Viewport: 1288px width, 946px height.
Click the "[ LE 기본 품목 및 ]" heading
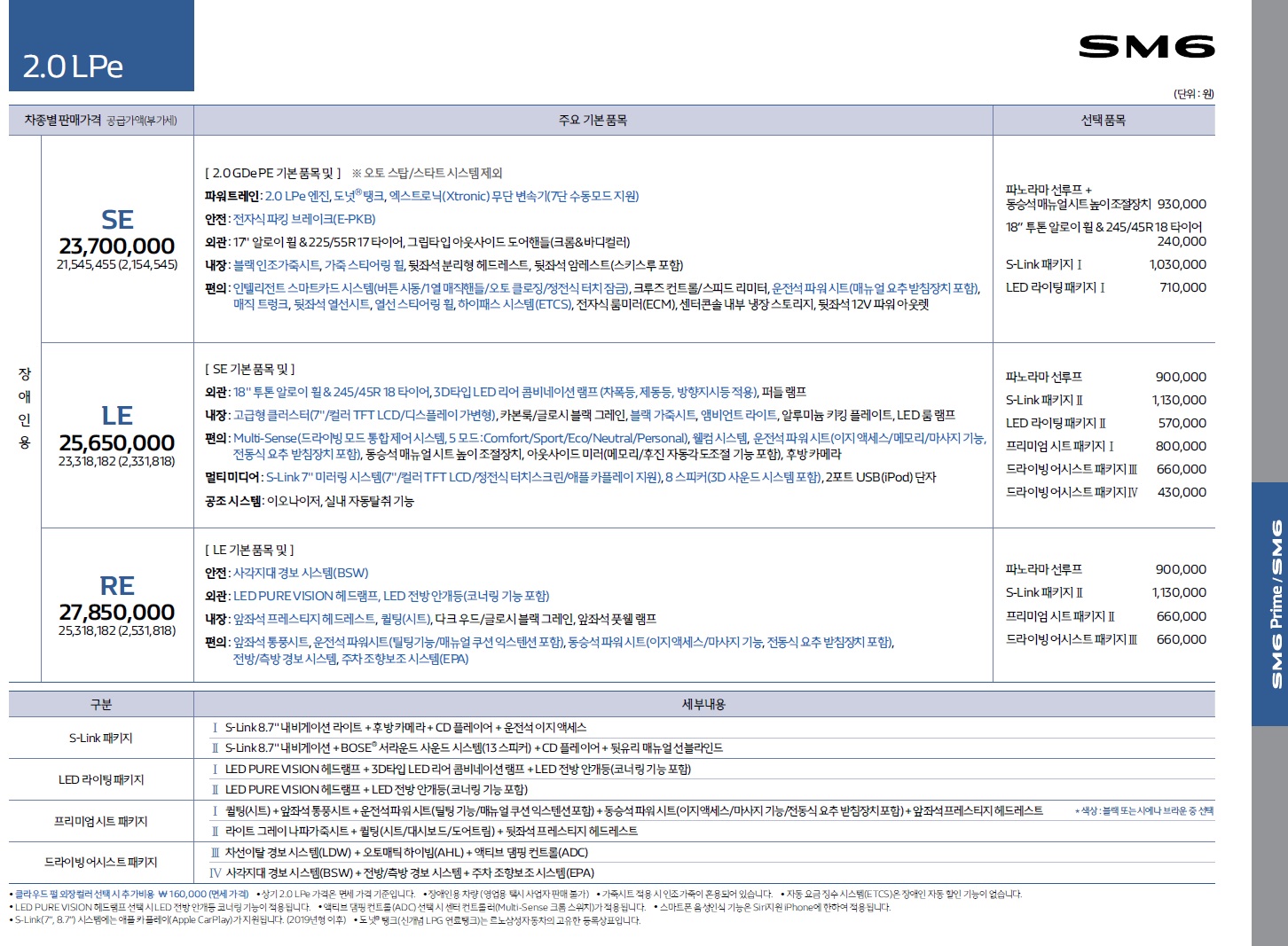(x=250, y=550)
